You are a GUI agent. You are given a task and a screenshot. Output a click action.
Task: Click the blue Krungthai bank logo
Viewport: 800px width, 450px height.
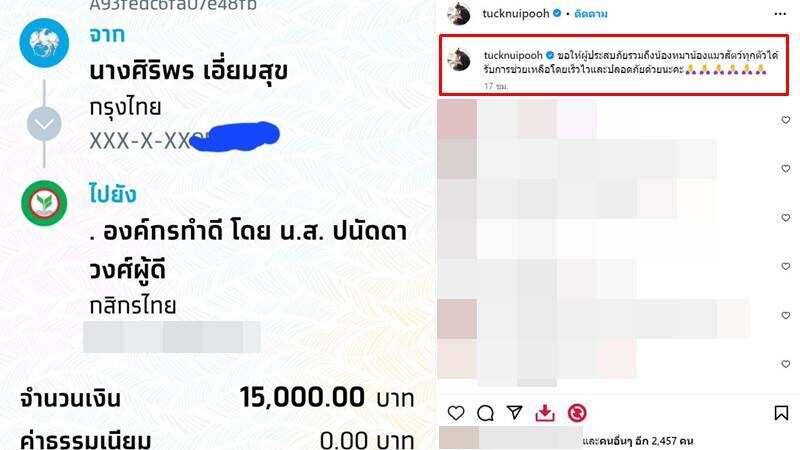(44, 43)
